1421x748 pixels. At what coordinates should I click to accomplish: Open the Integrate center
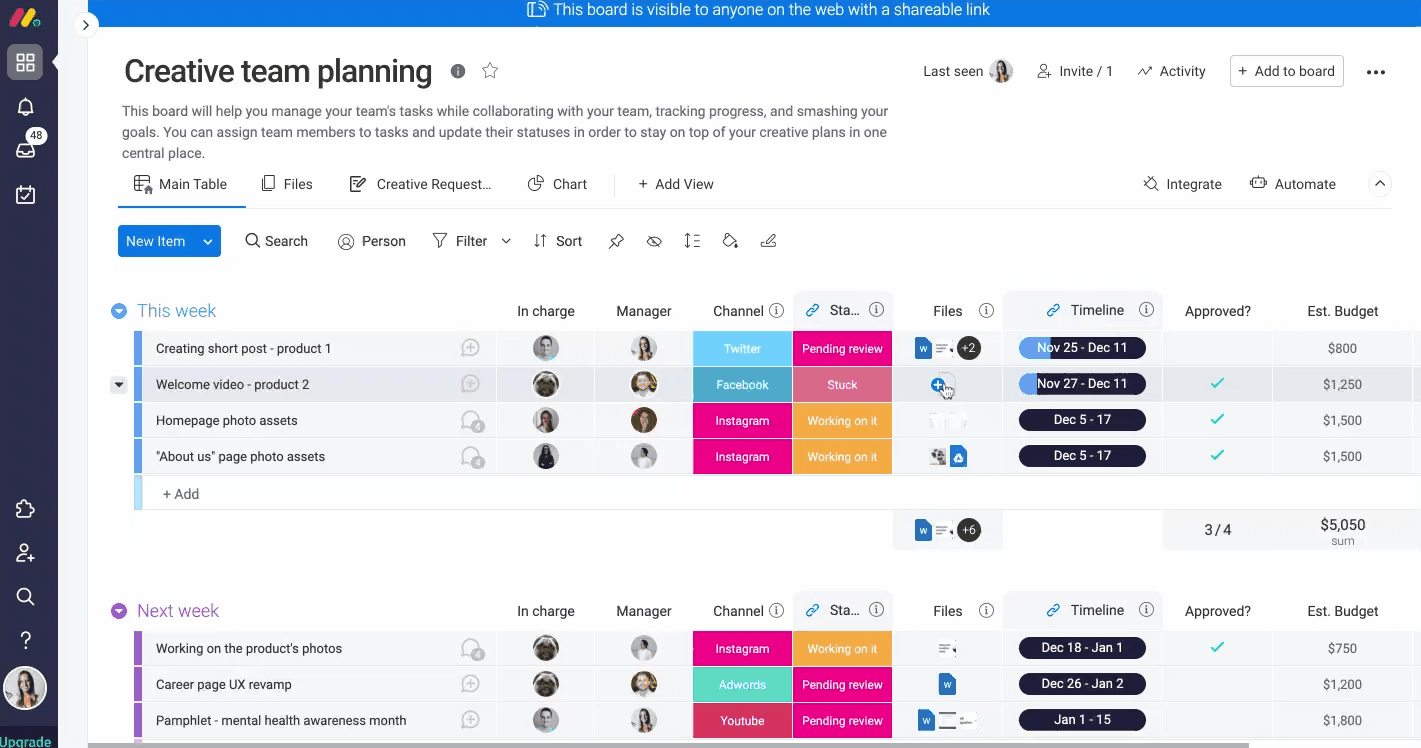click(x=1182, y=184)
